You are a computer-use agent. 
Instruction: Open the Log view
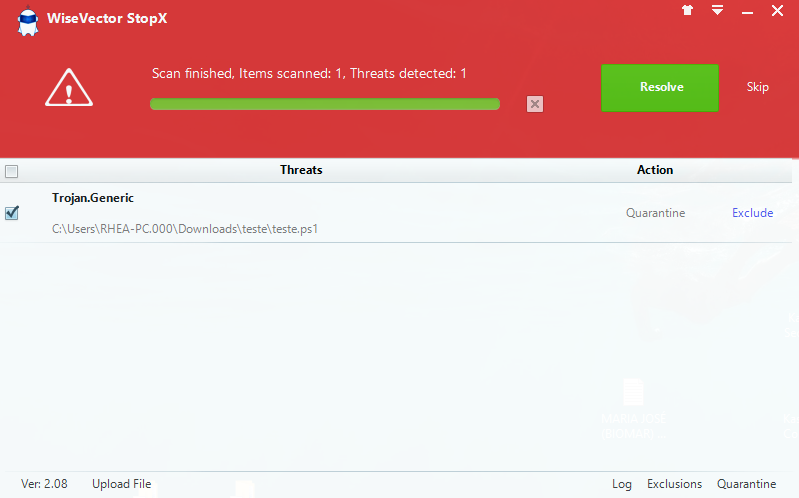pos(622,484)
